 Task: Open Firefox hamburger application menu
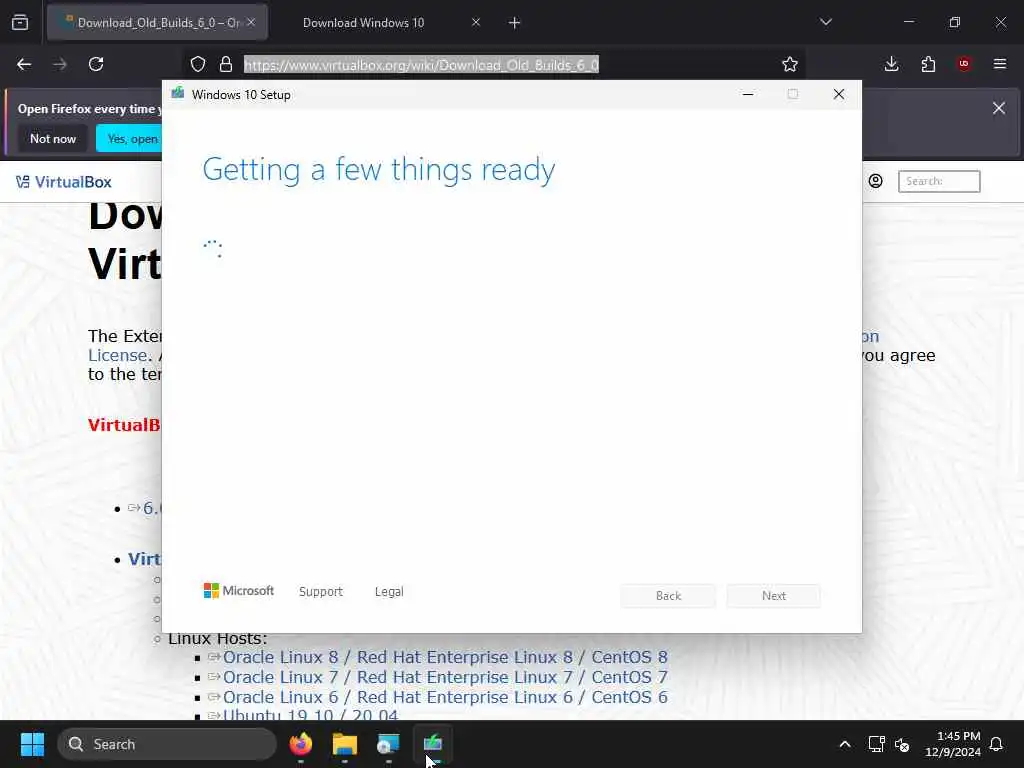[1000, 64]
